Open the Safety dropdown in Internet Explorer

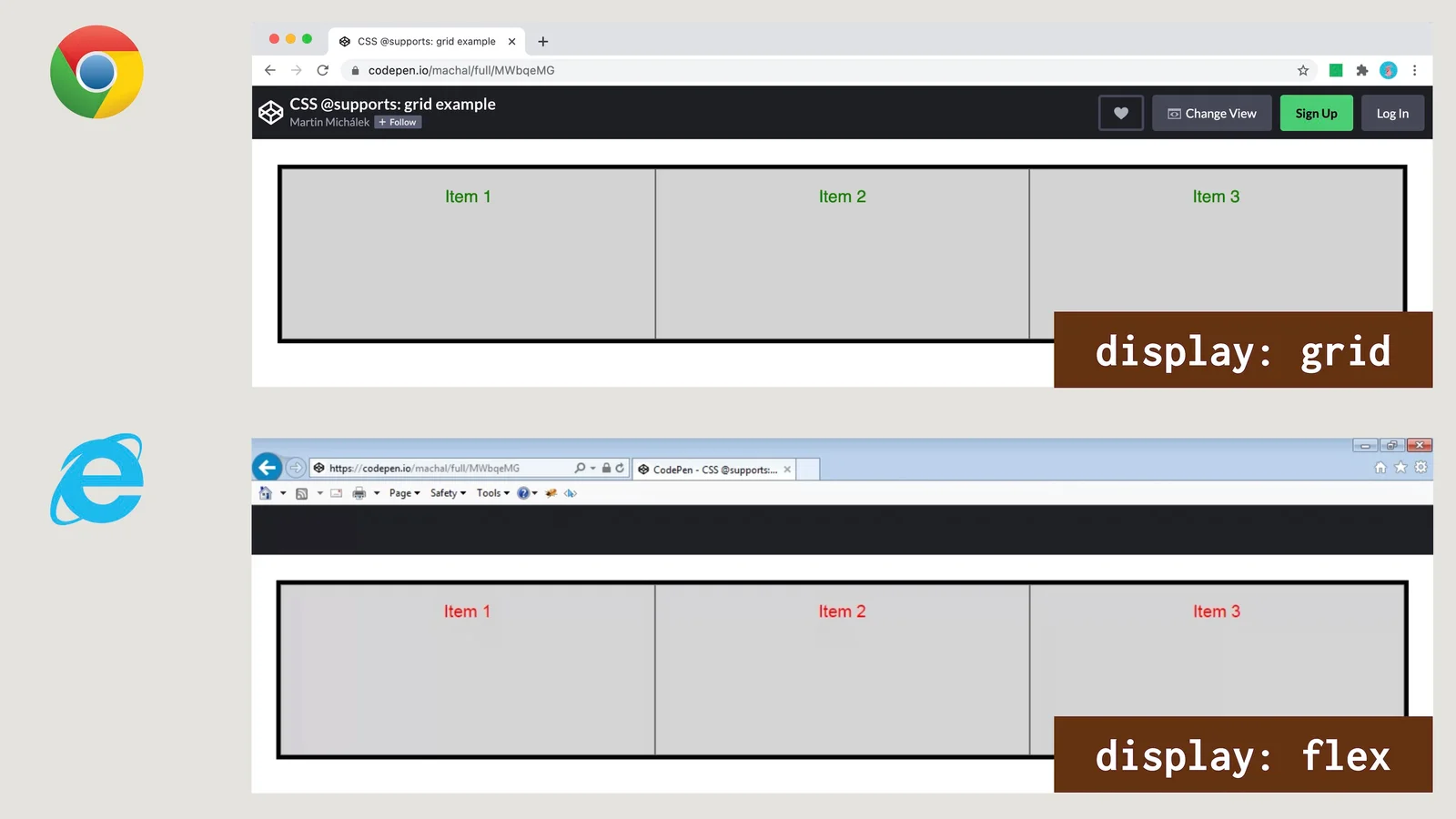click(x=446, y=493)
